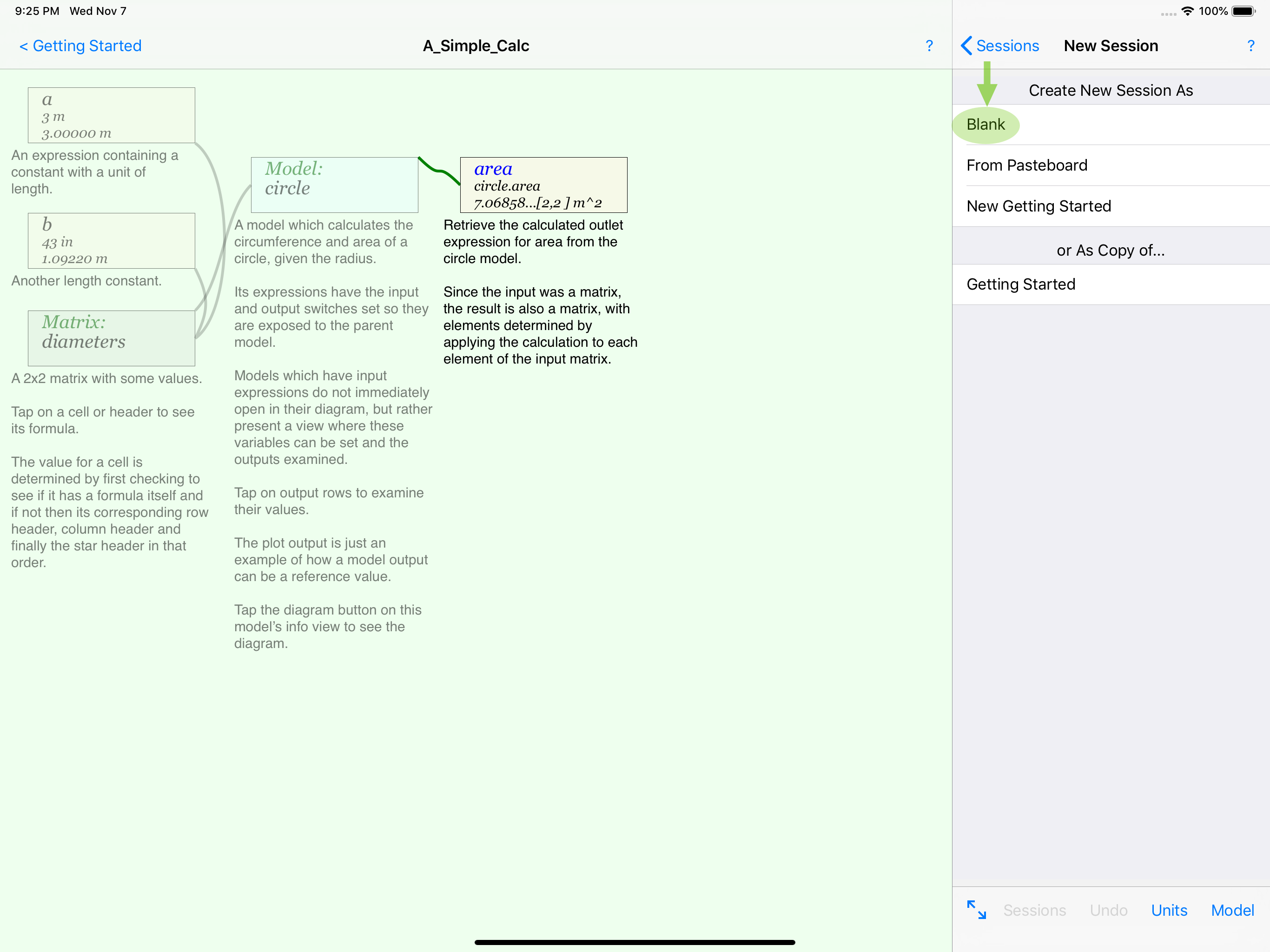Image resolution: width=1270 pixels, height=952 pixels.
Task: Open the Matrix: diameters tool
Action: coord(112,338)
